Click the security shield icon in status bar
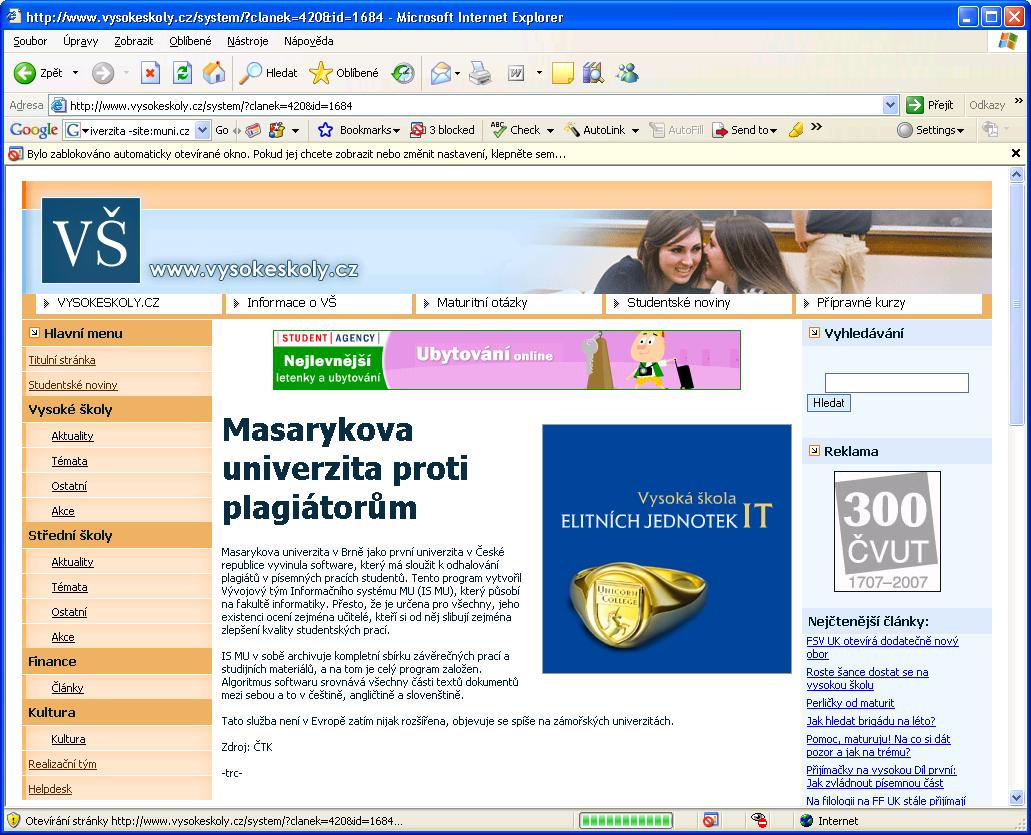The image size is (1031, 835). coord(13,821)
